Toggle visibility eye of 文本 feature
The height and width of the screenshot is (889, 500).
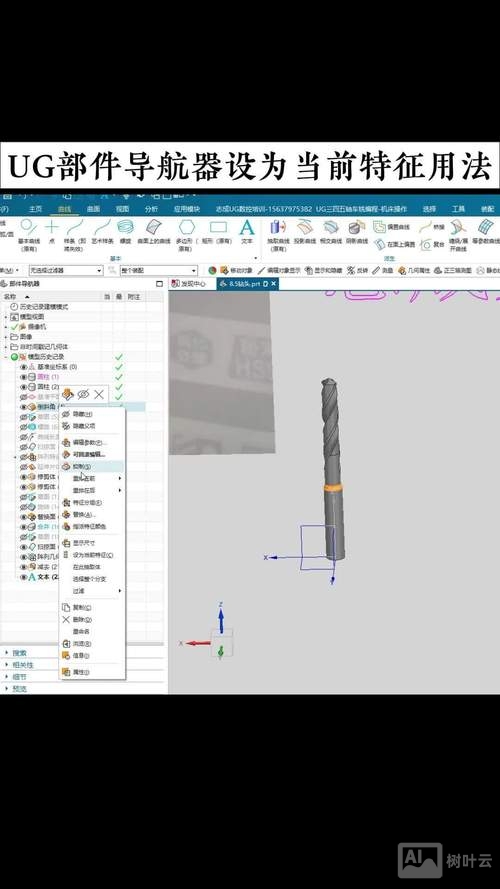coord(24,577)
